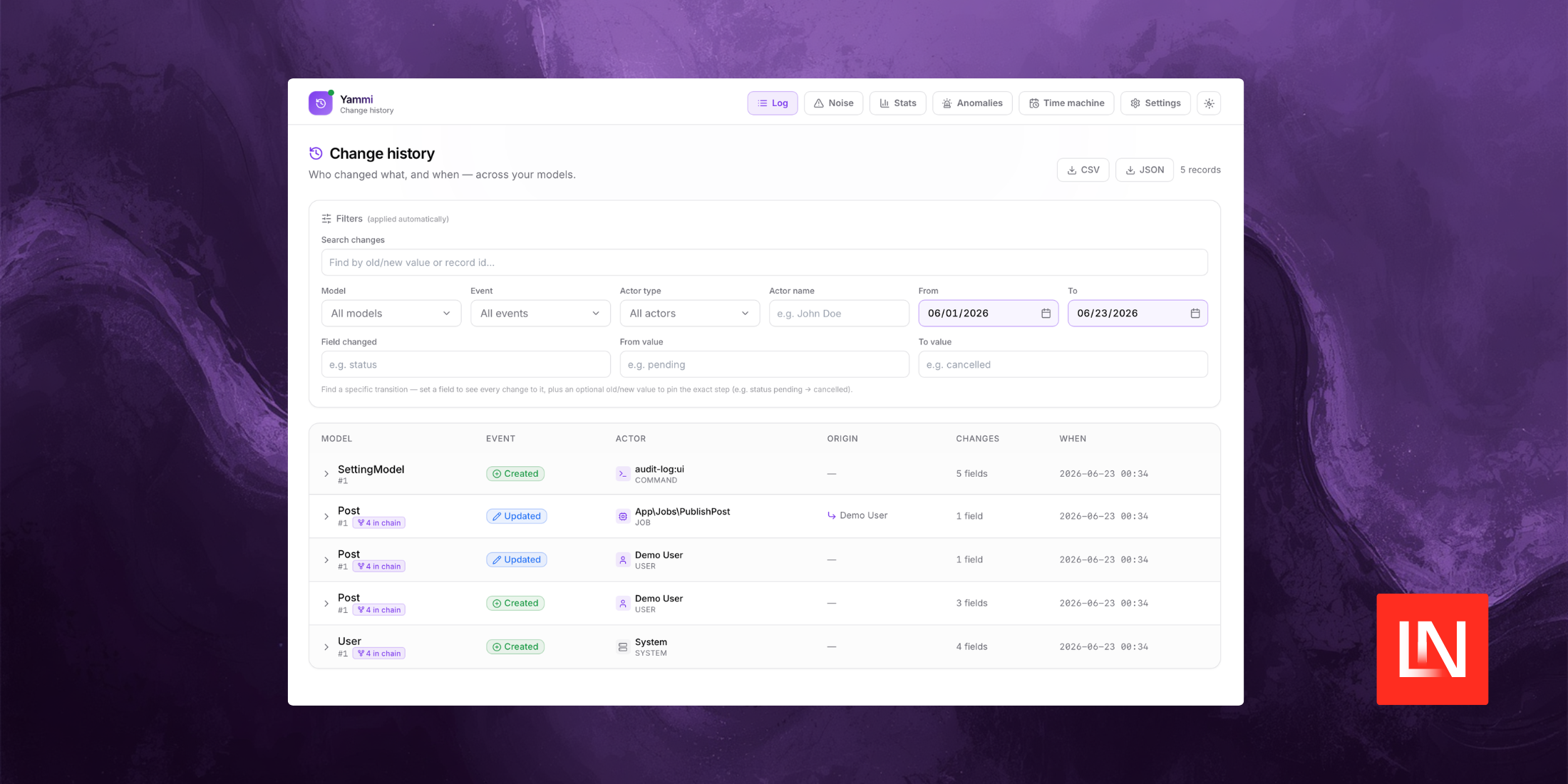Click the origin arrow icon beside Demo User
Viewport: 1568px width, 784px height.
832,515
